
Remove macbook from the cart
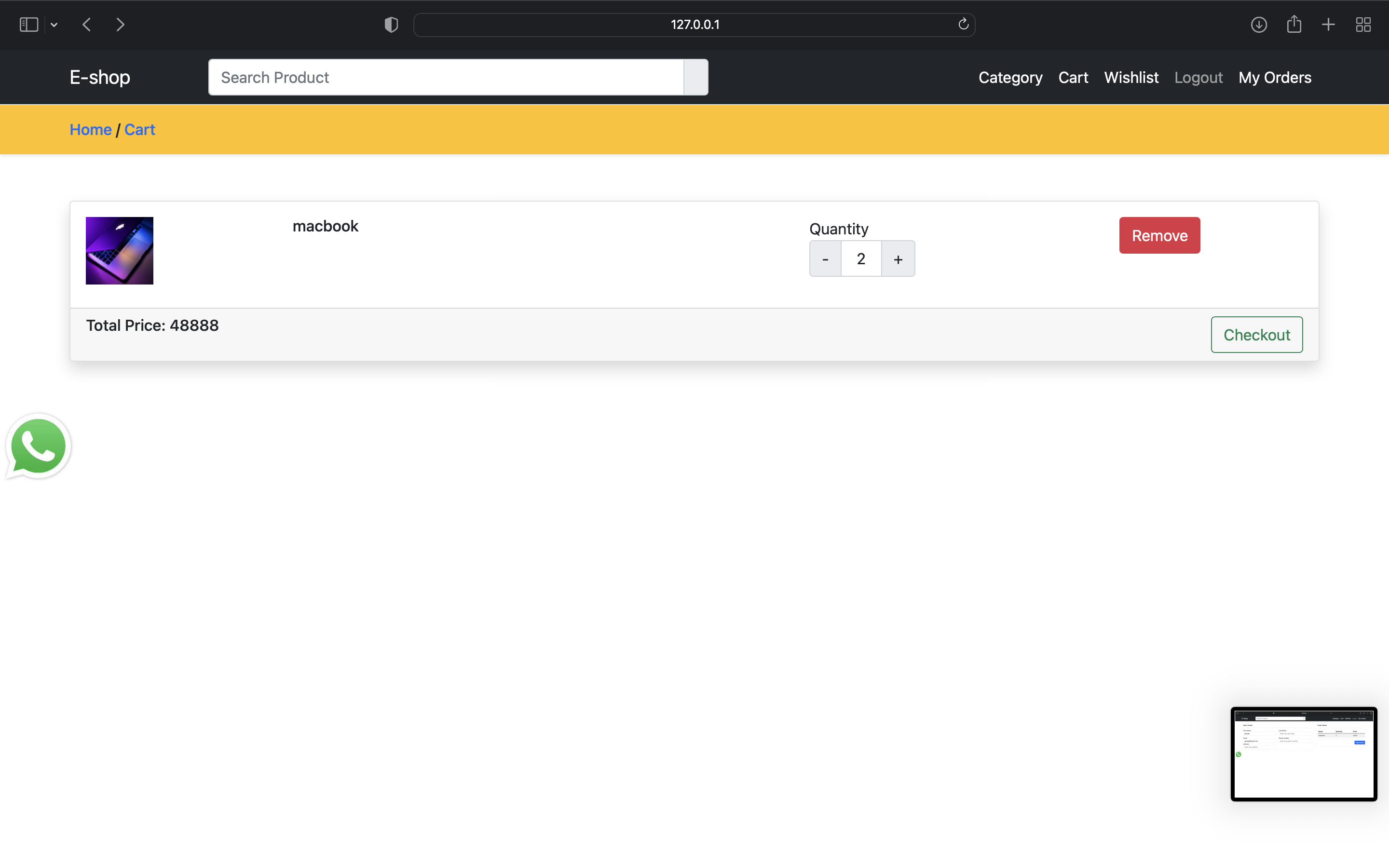(1159, 235)
